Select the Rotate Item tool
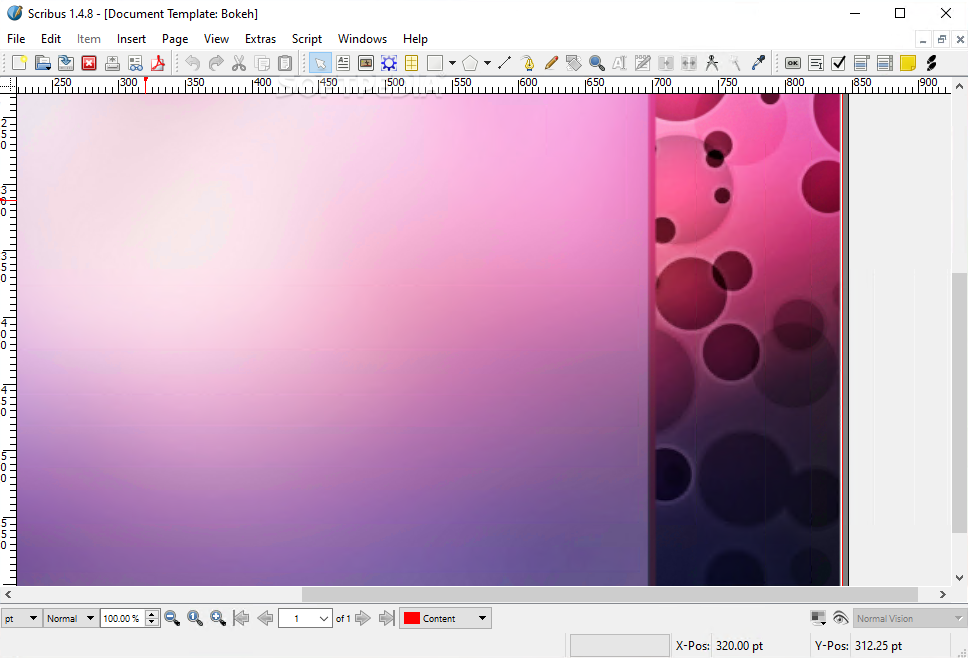968x658 pixels. 574,63
